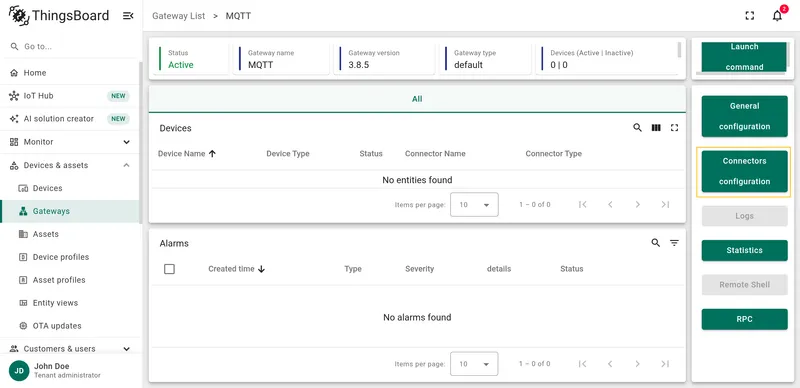Viewport: 800px width, 388px height.
Task: Search the Devices table
Action: (637, 128)
